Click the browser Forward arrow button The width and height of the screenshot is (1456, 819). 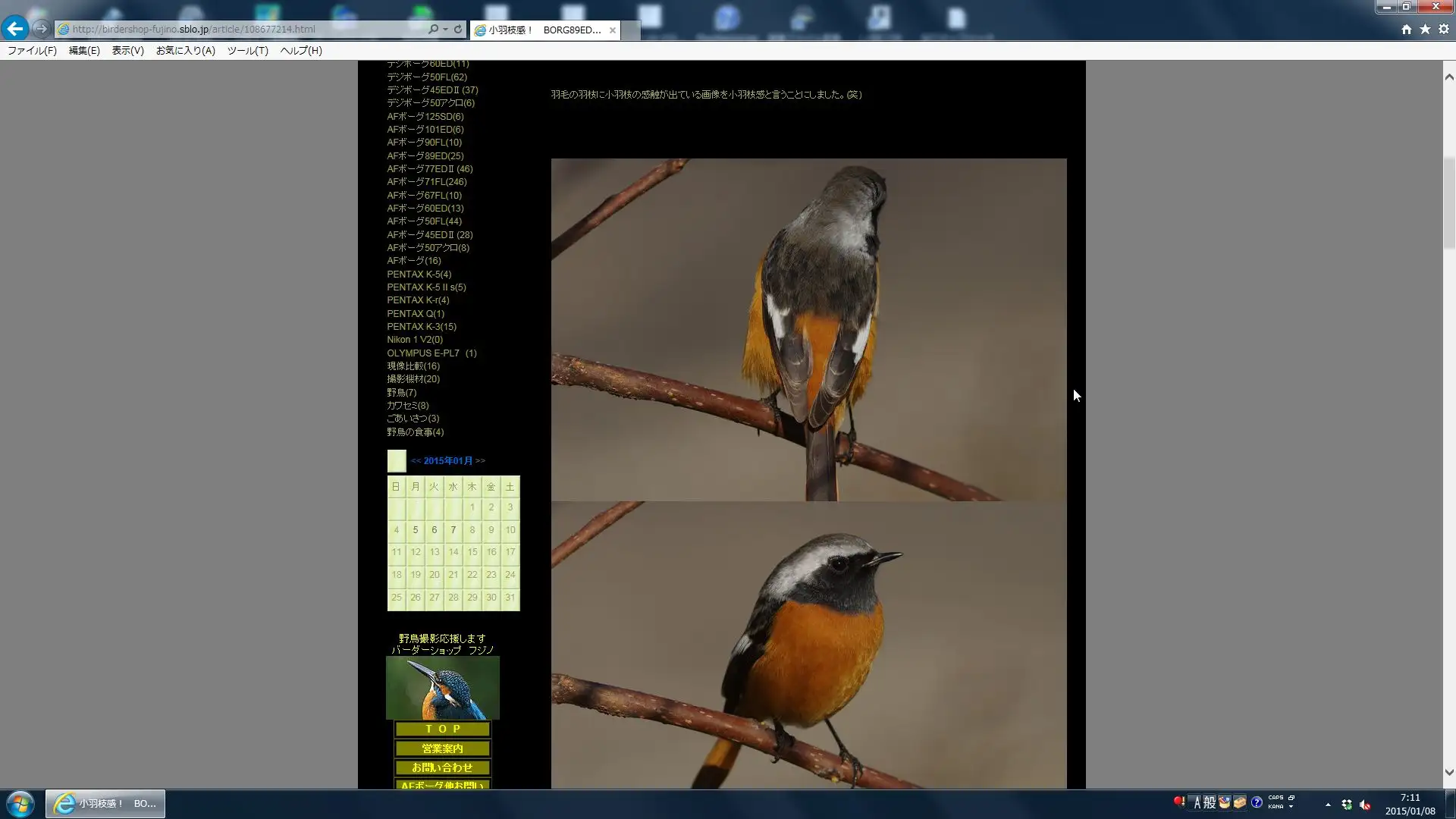click(x=42, y=29)
